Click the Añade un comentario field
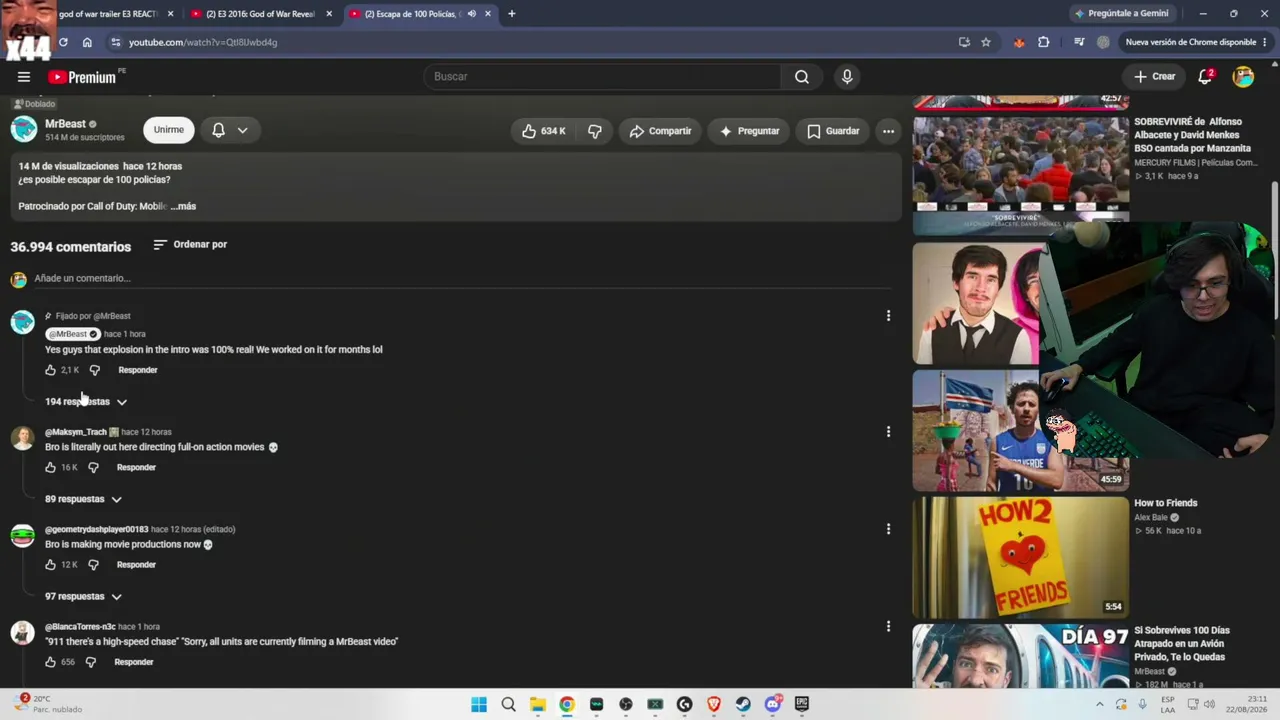1280x720 pixels. 460,279
